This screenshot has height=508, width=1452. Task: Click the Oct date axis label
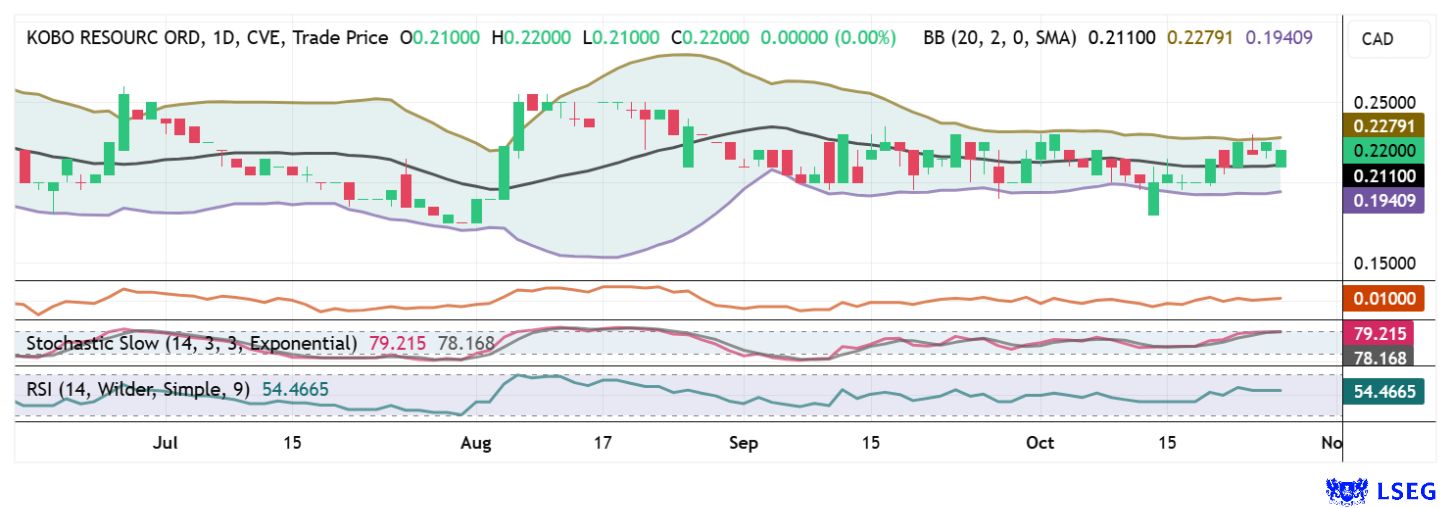(1040, 442)
